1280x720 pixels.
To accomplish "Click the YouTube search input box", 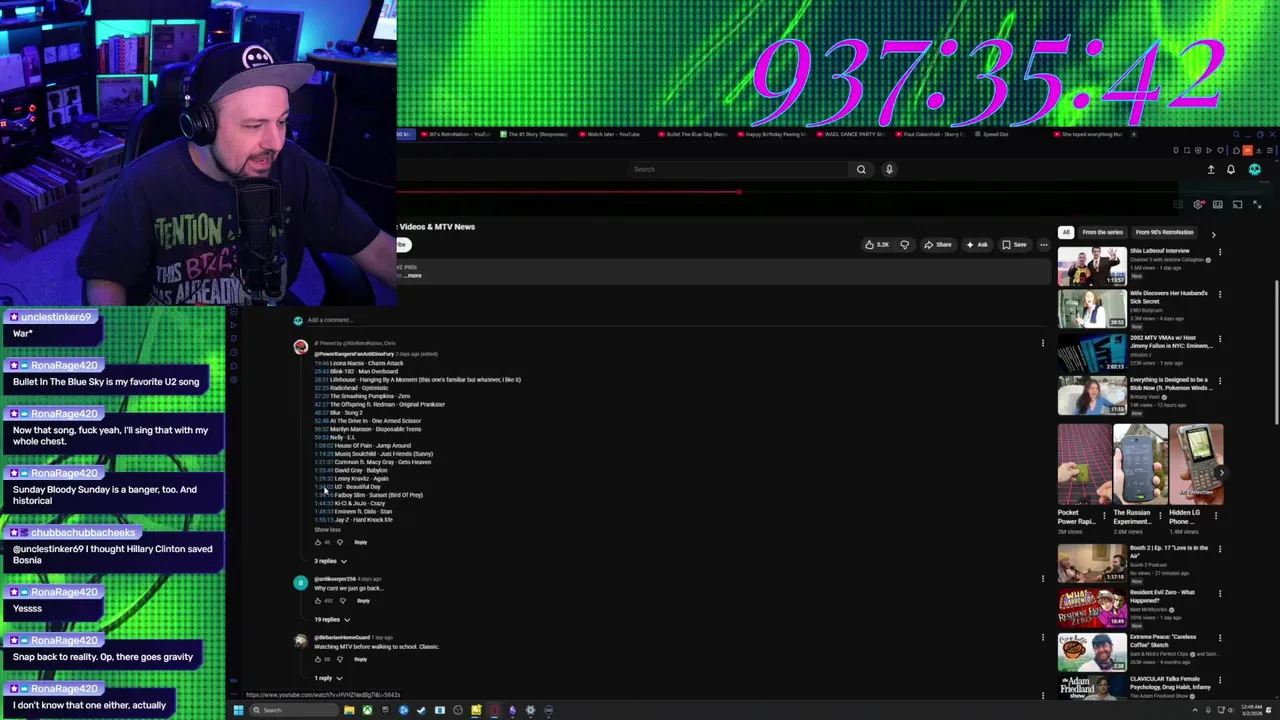I will (x=738, y=169).
